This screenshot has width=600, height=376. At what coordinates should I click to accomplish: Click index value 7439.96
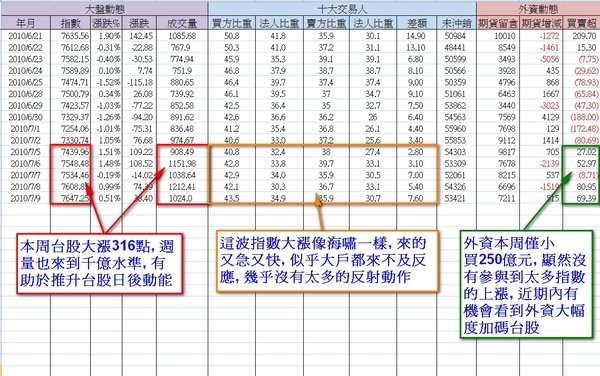point(75,152)
